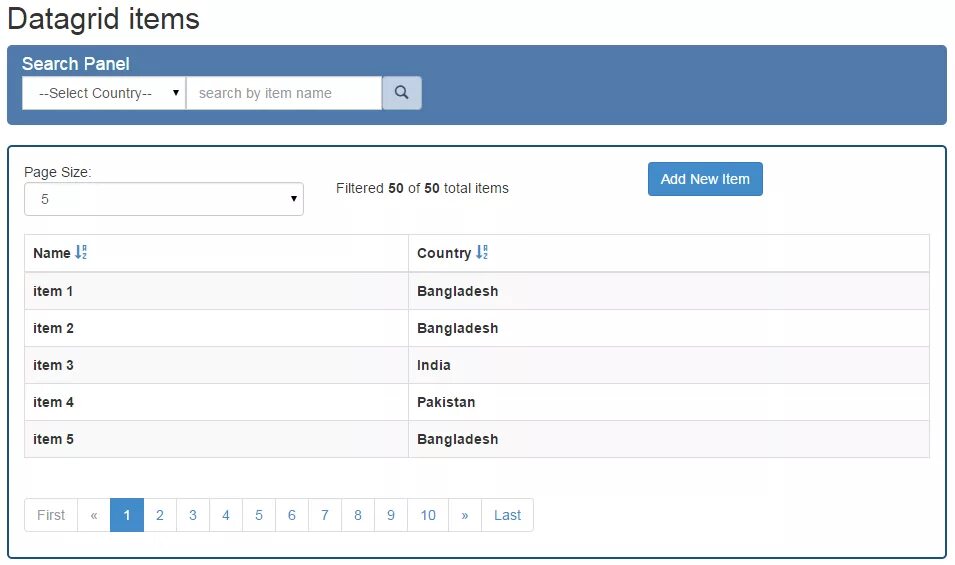Image resolution: width=955 pixels, height=565 pixels.
Task: Click the Filtered 50 of 50 total items text
Action: tap(422, 188)
